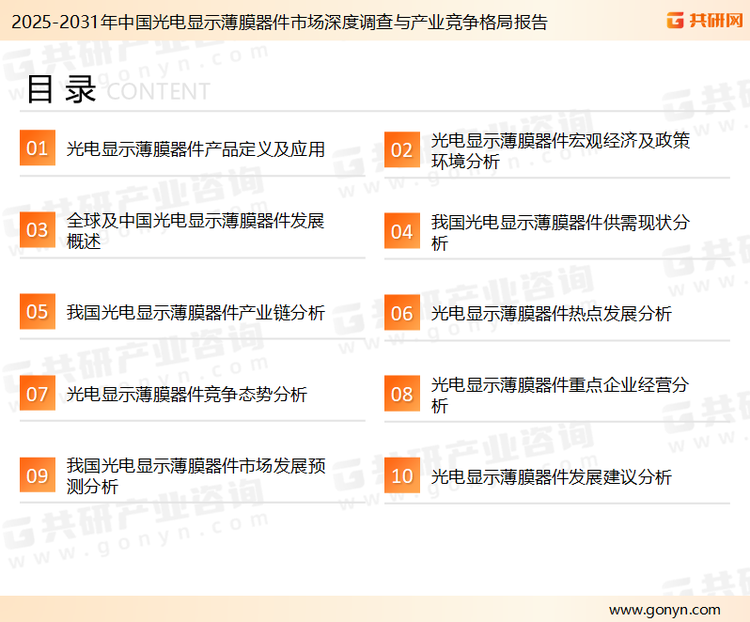Open chapter 光电显示薄膜器件热点发展分析
750x622 pixels.
point(551,314)
